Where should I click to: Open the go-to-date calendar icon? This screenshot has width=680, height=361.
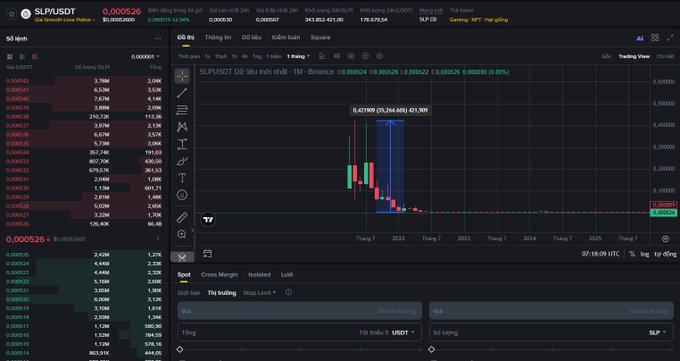coord(207,253)
